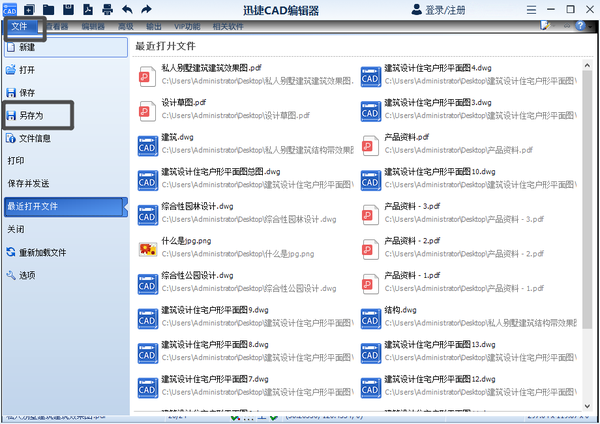Click the printer icon in title bar
The image size is (600, 424).
click(x=108, y=9)
